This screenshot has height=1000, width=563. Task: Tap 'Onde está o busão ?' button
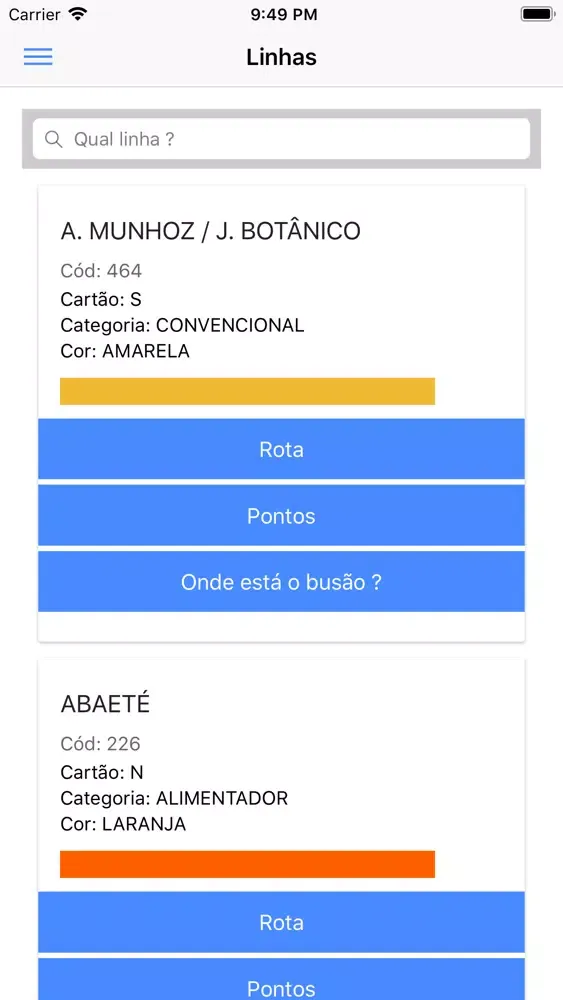pyautogui.click(x=281, y=582)
